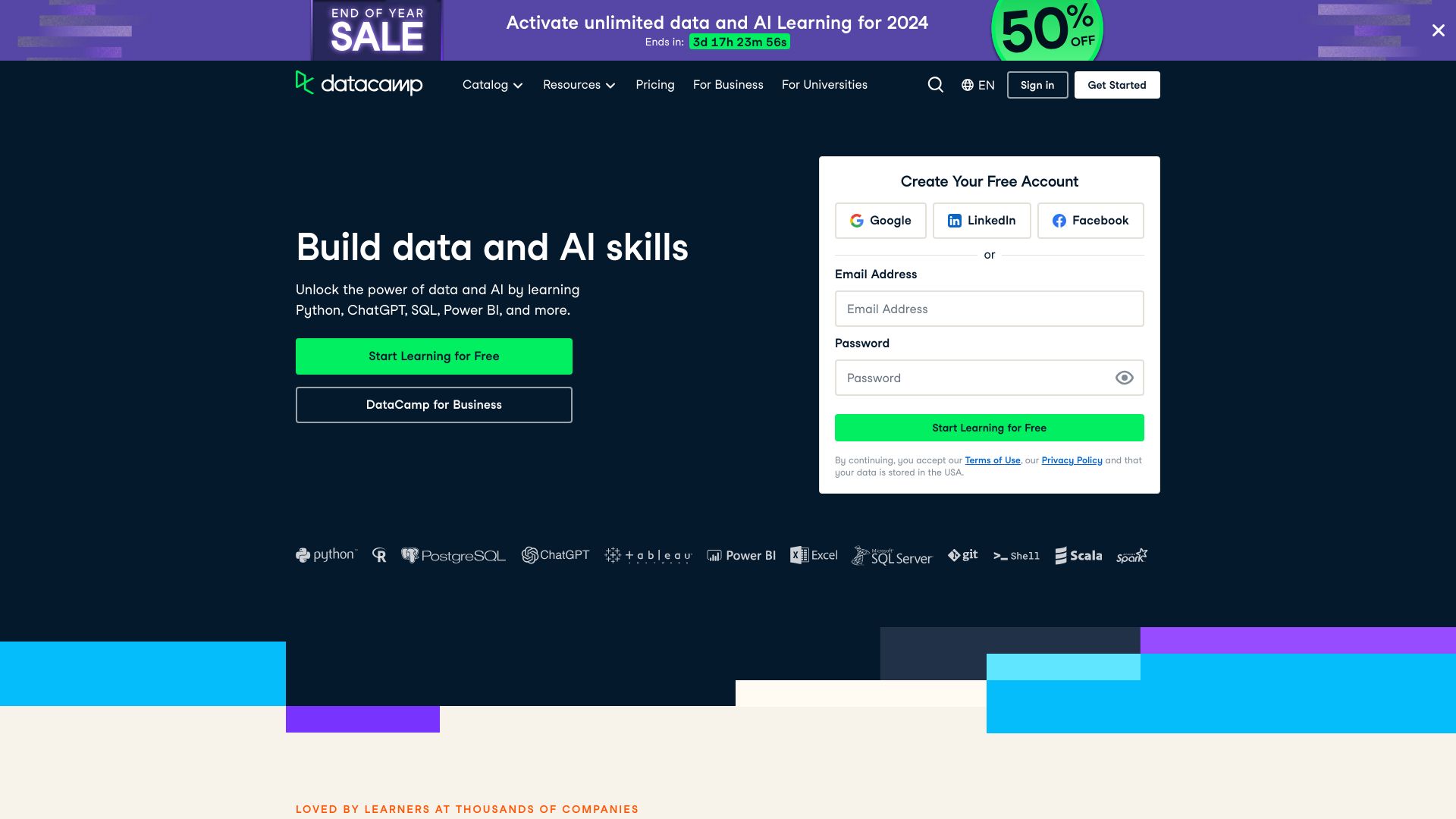This screenshot has width=1456, height=819.
Task: Click inside the Email Address field
Action: (x=989, y=309)
